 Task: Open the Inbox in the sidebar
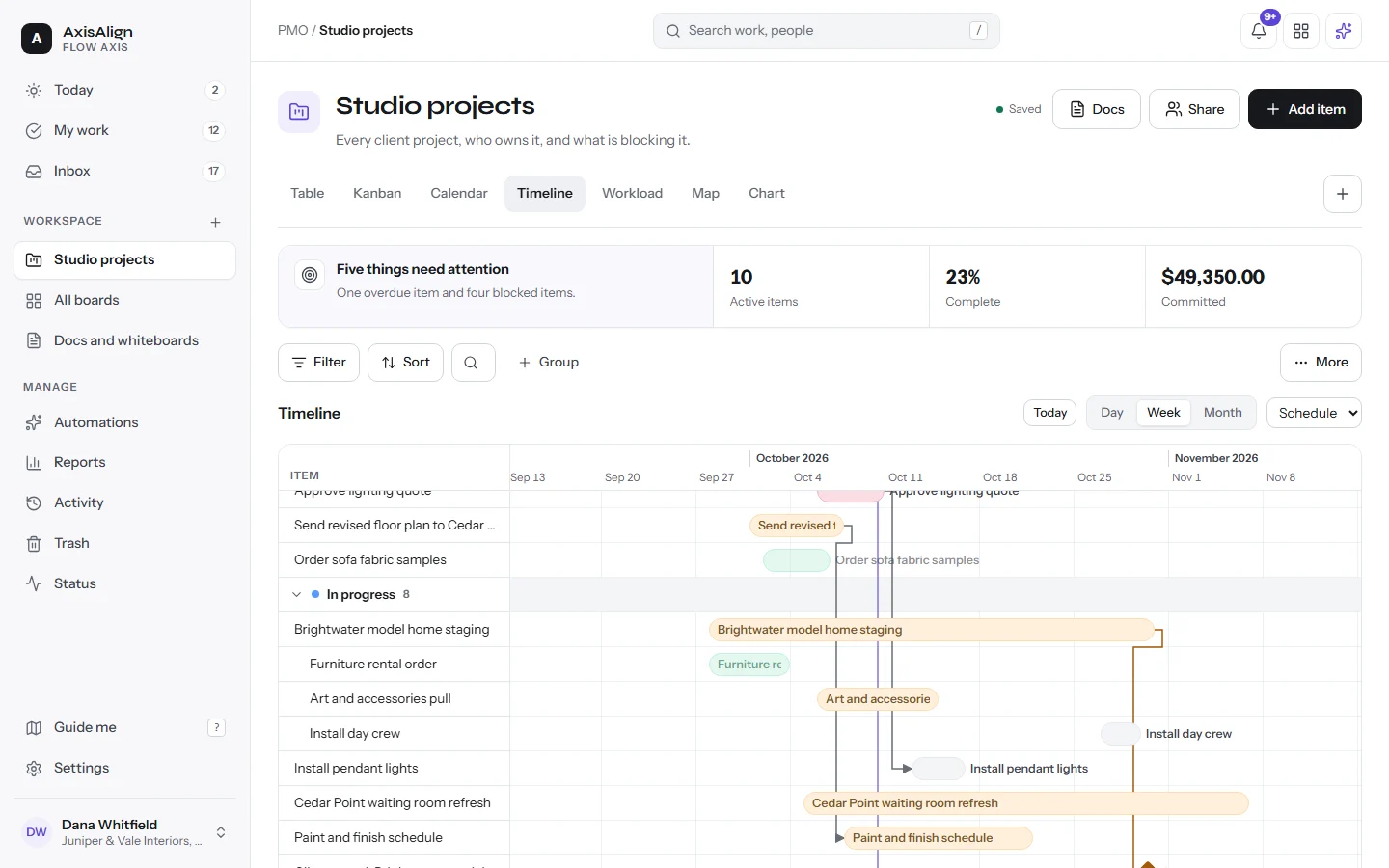[125, 172]
